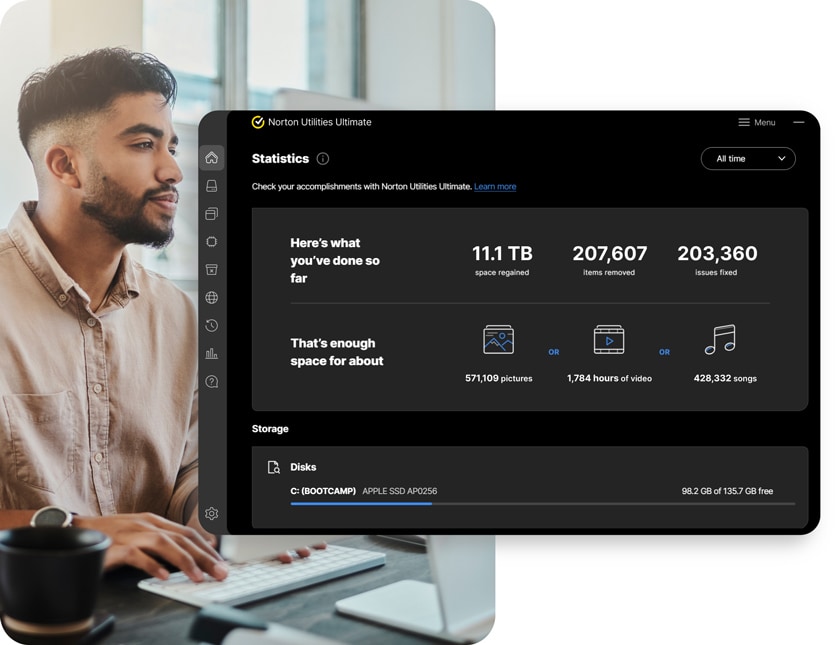Expand the All time period dropdown
This screenshot has width=840, height=645.
(x=748, y=159)
